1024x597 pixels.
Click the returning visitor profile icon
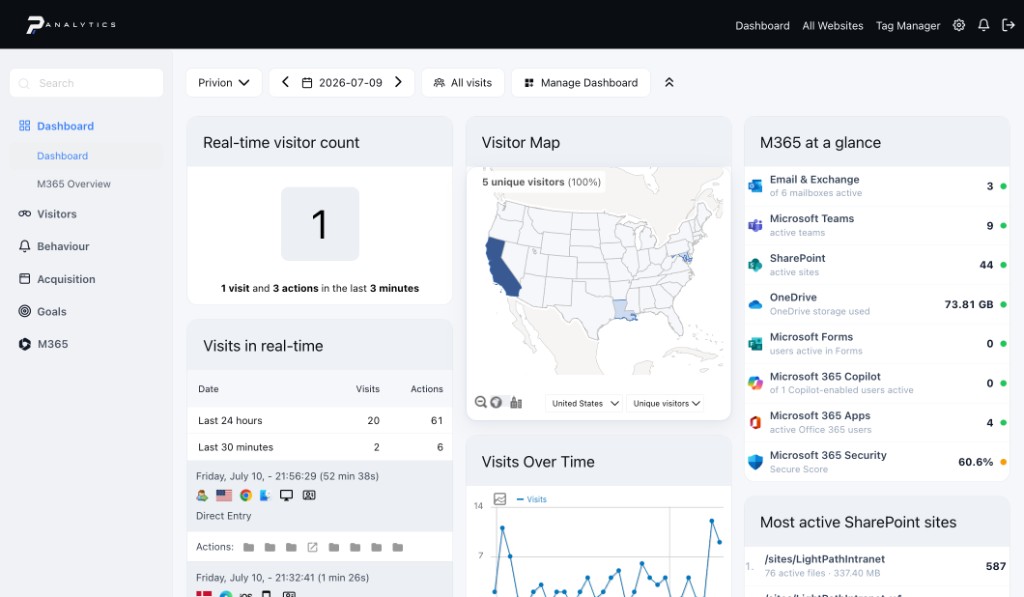tap(202, 495)
